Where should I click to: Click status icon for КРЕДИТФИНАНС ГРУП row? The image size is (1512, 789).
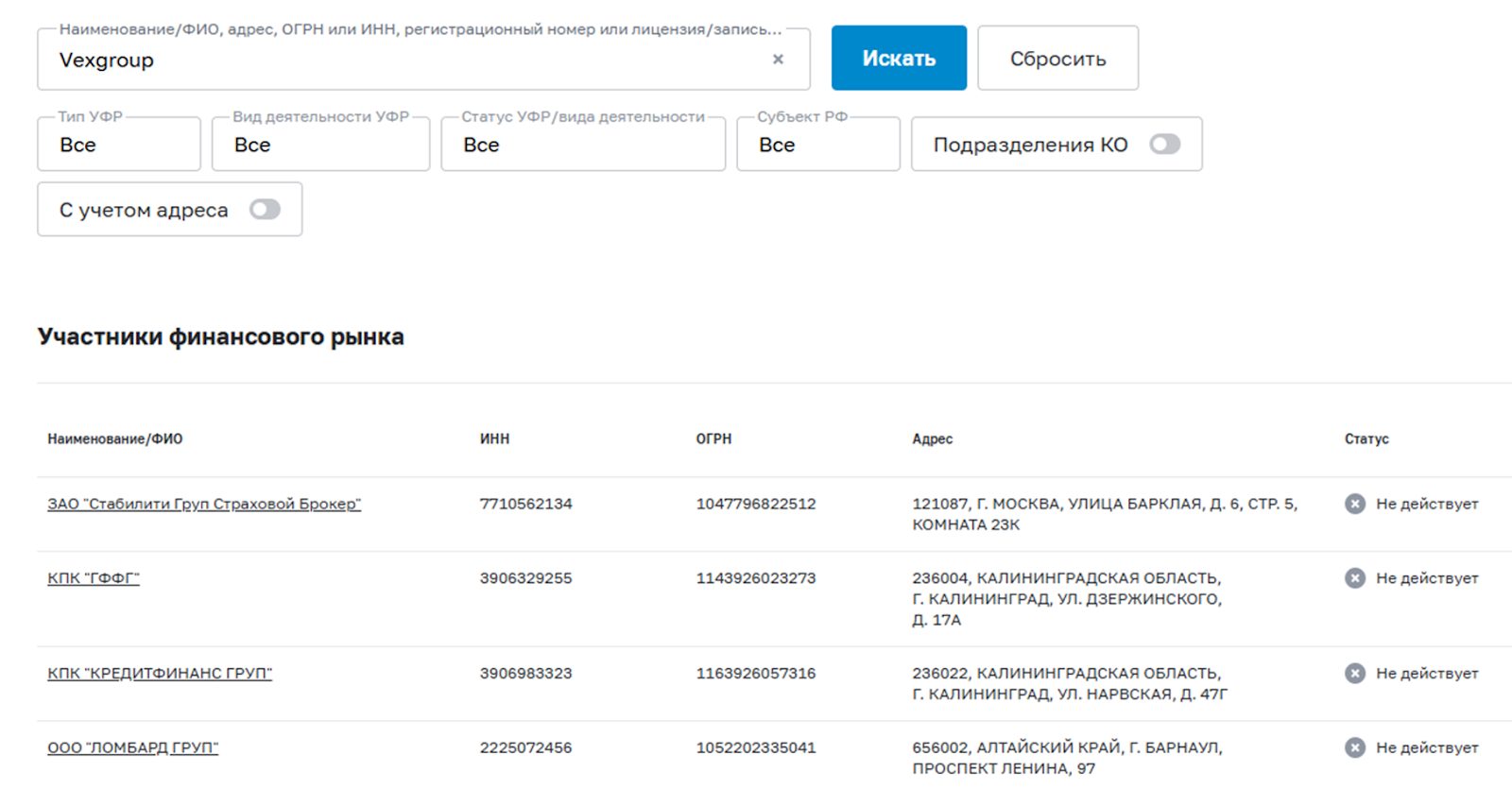click(x=1355, y=673)
